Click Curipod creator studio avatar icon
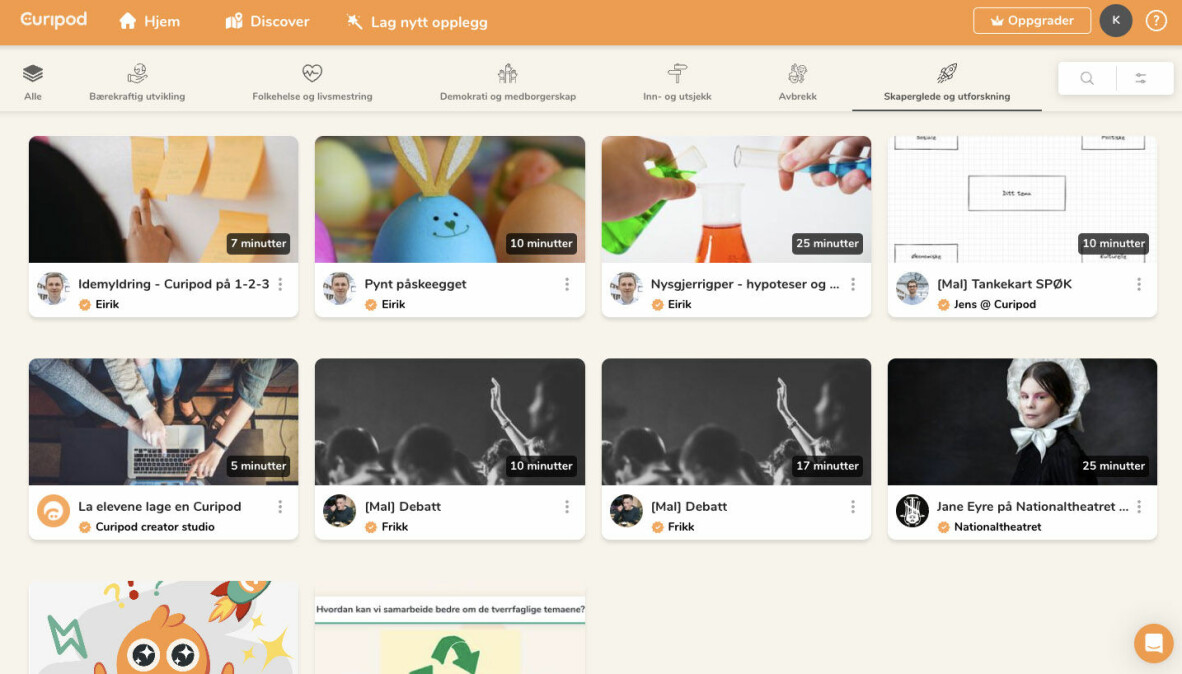The height and width of the screenshot is (674, 1182). pos(54,511)
